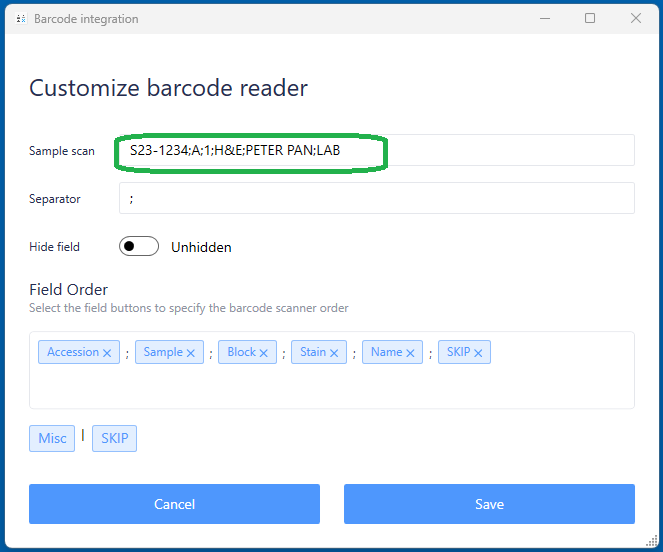Click into the Sample scan field
This screenshot has width=663, height=552.
pos(500,151)
